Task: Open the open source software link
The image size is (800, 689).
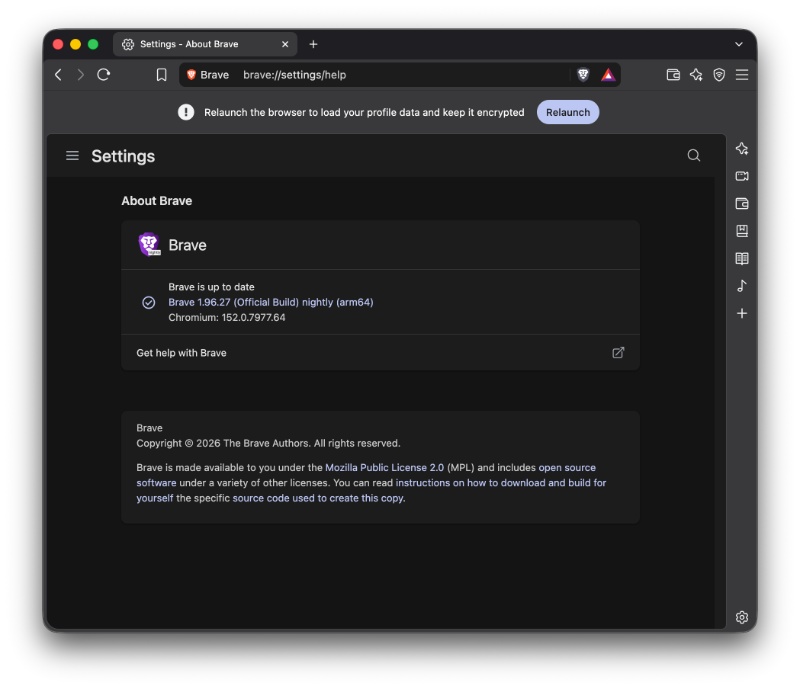Action: [567, 467]
